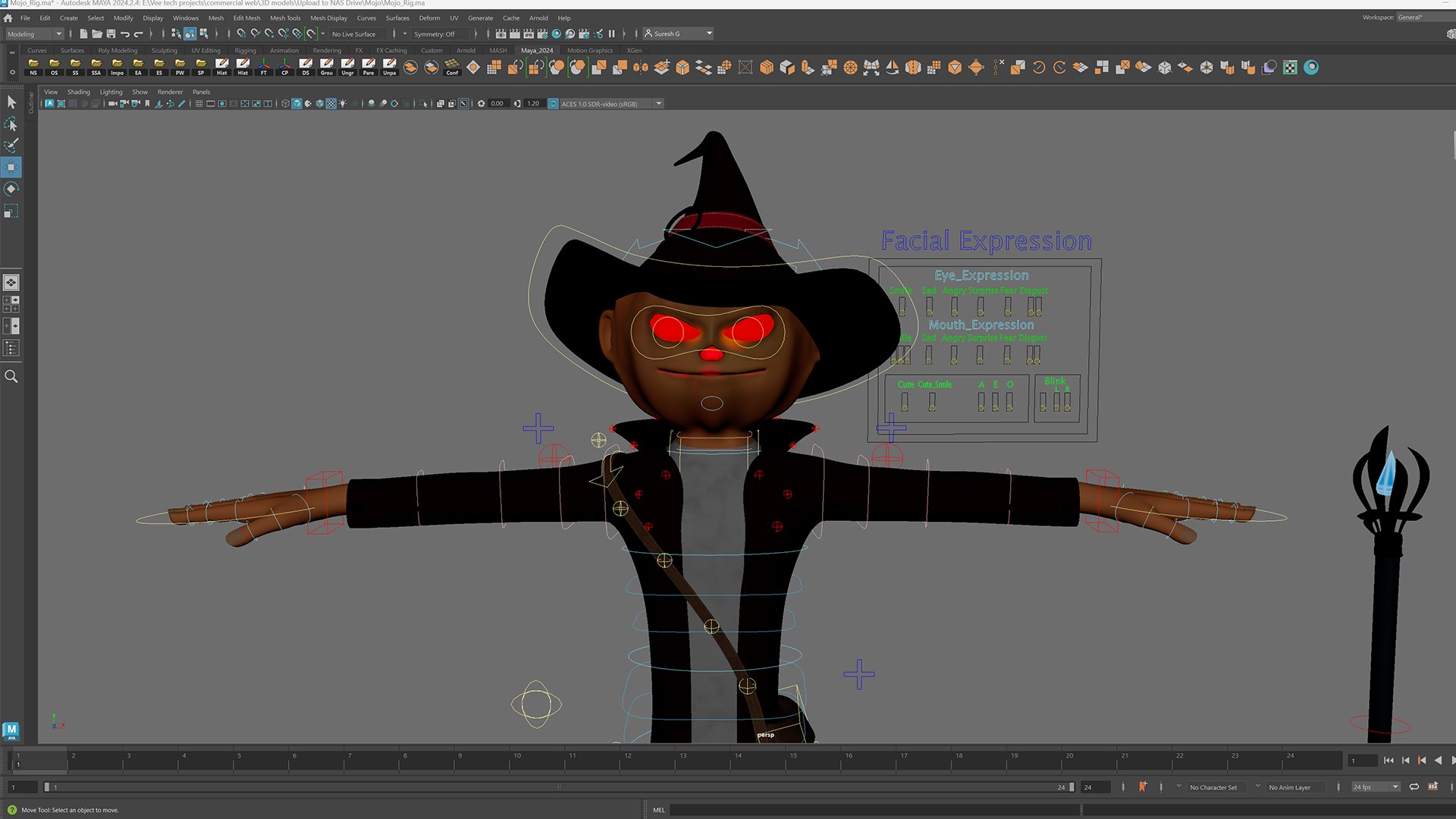This screenshot has height=819, width=1456.
Task: Pick the Paint Selection tool in the toolbox
Action: pyautogui.click(x=11, y=146)
